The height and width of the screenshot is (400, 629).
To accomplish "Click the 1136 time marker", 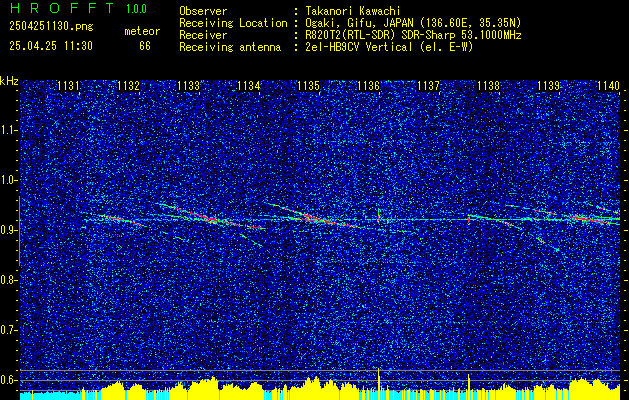I will coord(368,85).
